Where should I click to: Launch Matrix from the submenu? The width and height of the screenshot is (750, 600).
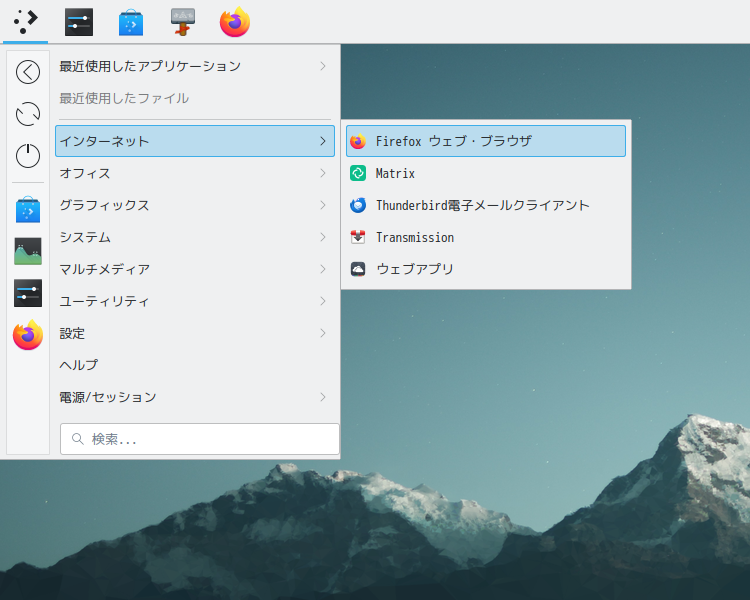click(x=485, y=173)
